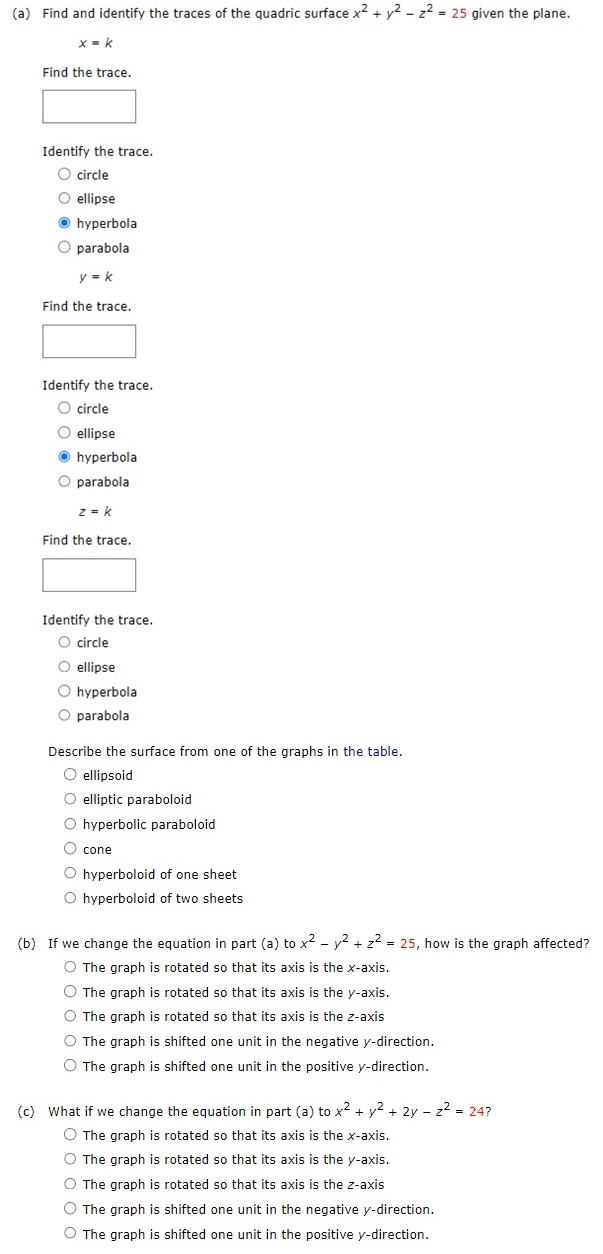
Task: Click the trace input field under z = k
Action: 89,575
